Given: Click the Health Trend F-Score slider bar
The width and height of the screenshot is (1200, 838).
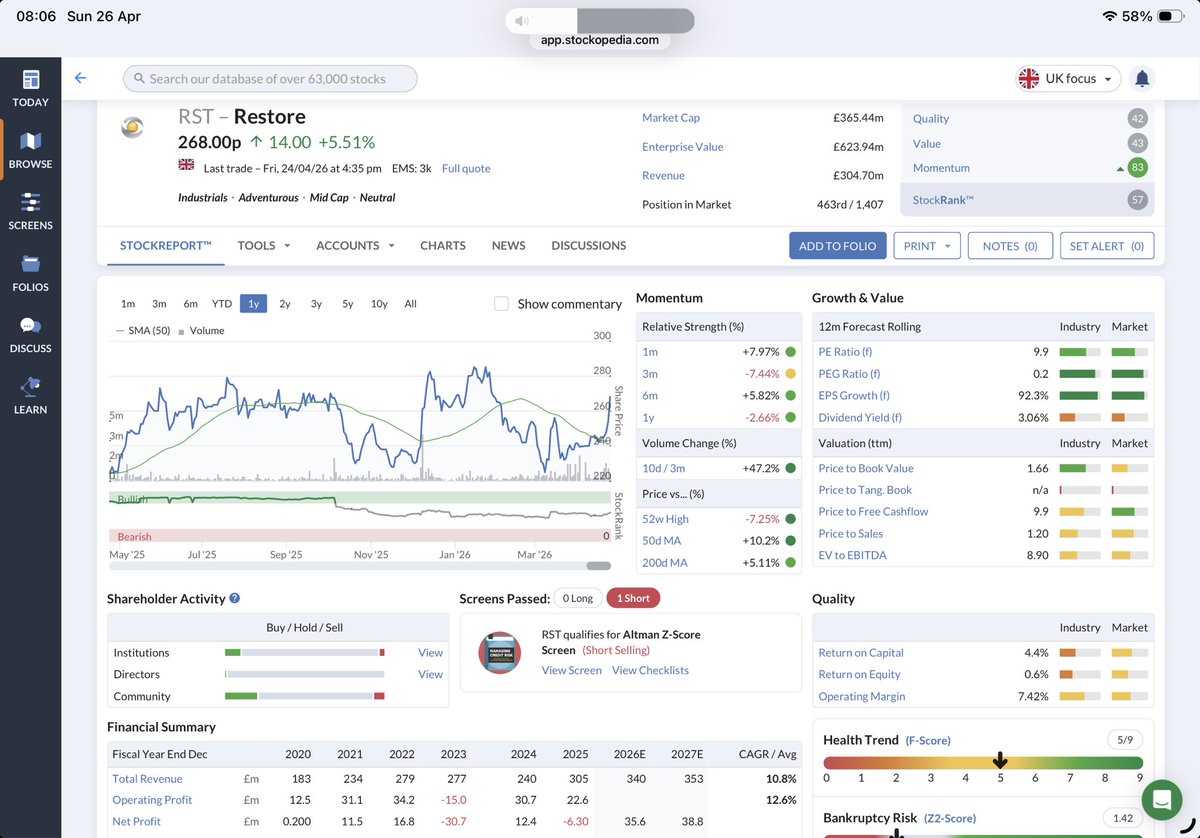Looking at the screenshot, I should click(x=985, y=762).
